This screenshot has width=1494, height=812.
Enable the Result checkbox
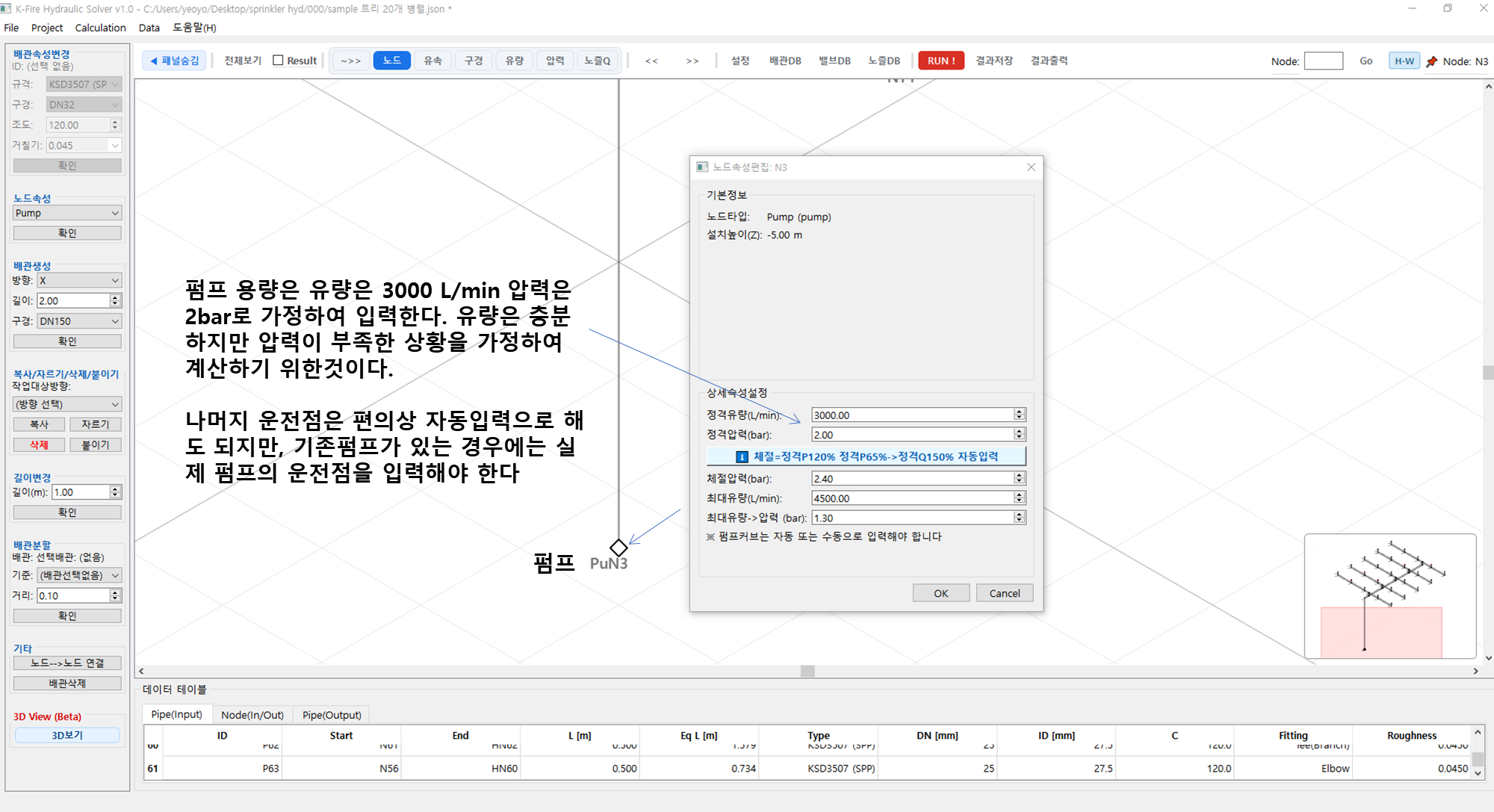[x=279, y=61]
